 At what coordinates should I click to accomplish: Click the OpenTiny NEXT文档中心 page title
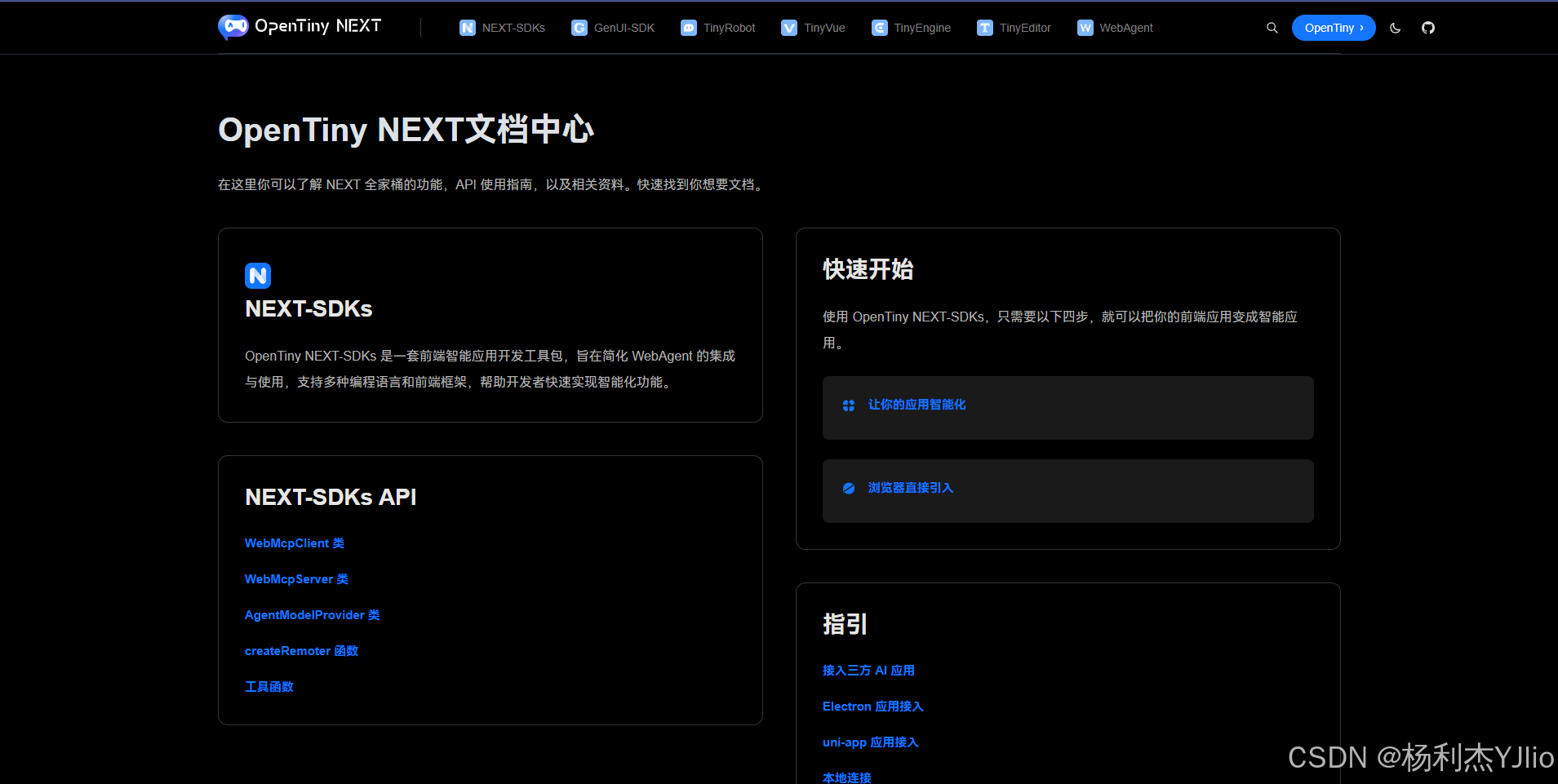pos(406,130)
